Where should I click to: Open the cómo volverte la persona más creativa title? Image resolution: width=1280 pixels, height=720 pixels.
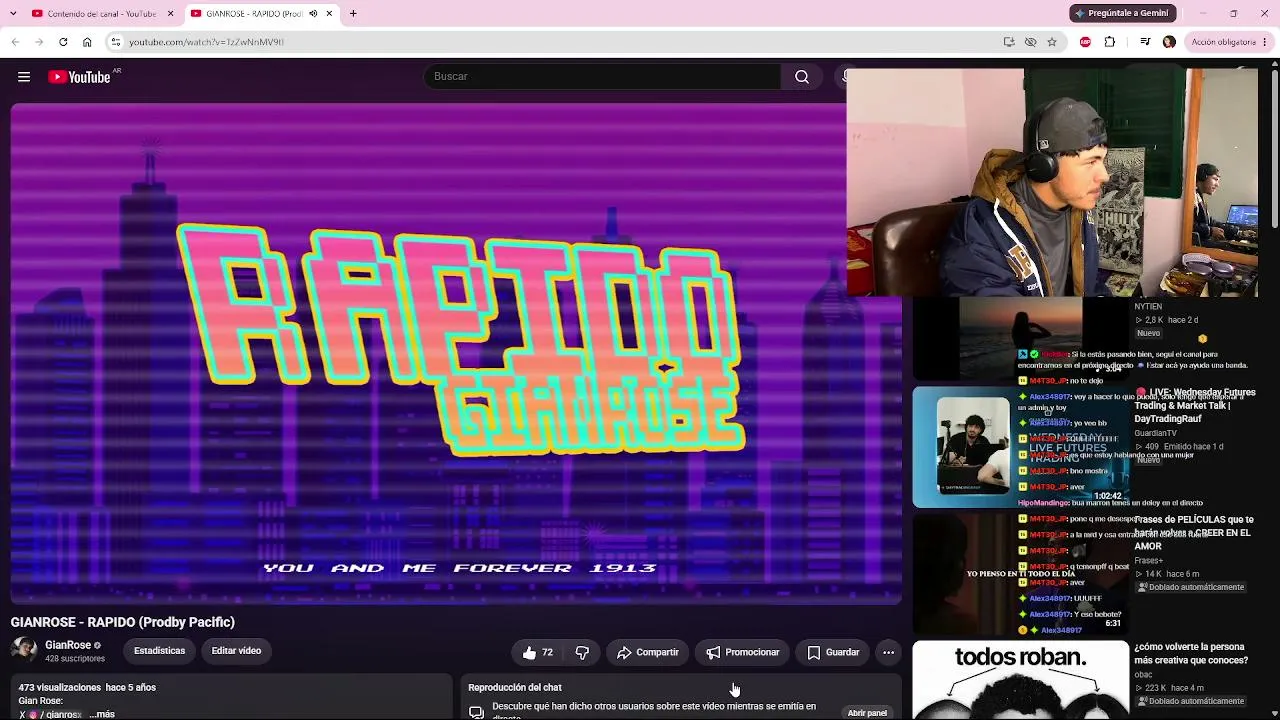click(1191, 653)
